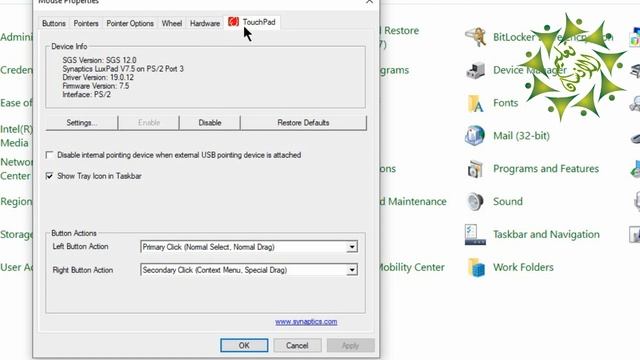This screenshot has width=640, height=360.
Task: Click the Fonts folder icon
Action: click(475, 103)
